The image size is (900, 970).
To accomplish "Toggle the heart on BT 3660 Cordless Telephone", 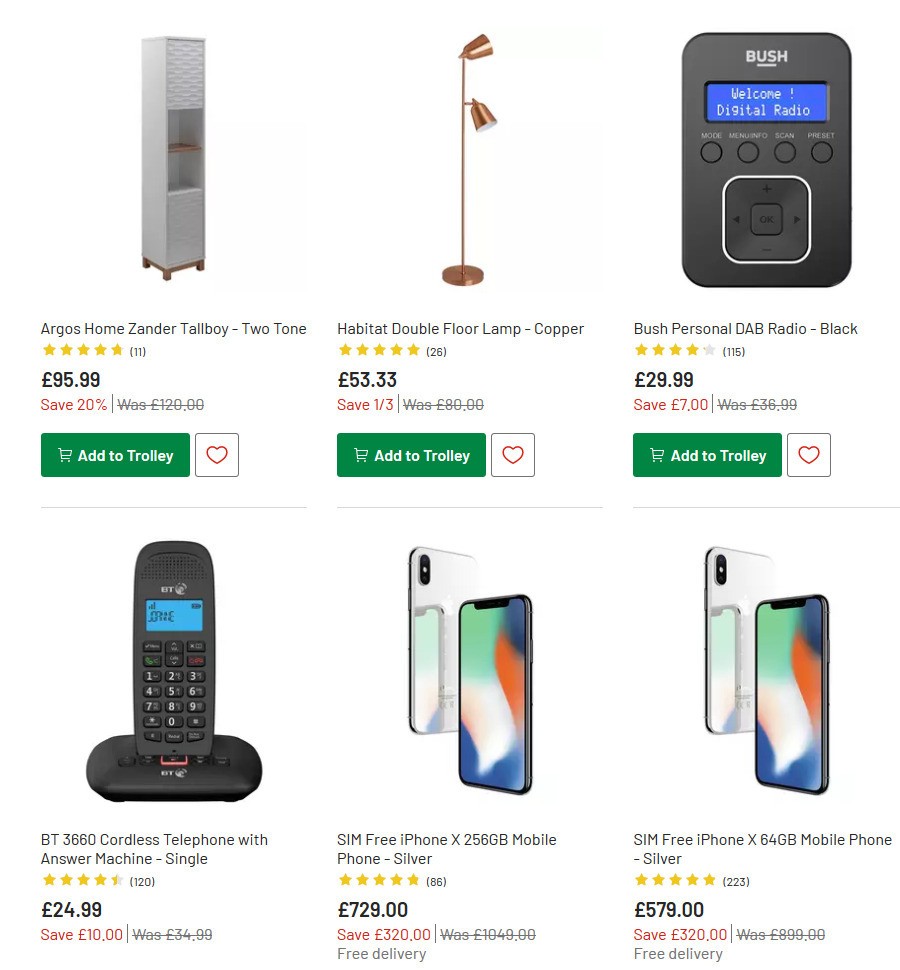I will point(217,965).
